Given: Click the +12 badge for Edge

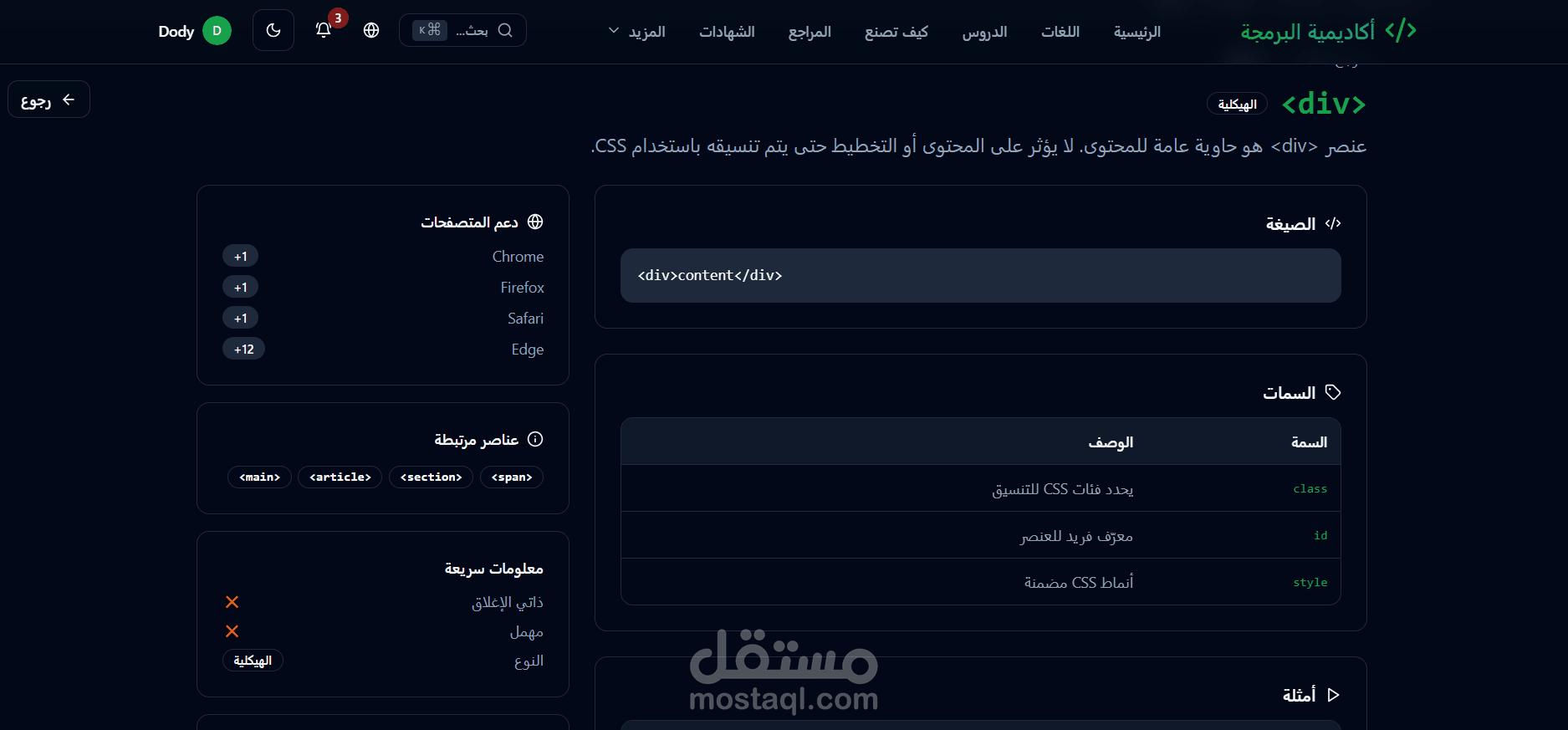Looking at the screenshot, I should [243, 349].
